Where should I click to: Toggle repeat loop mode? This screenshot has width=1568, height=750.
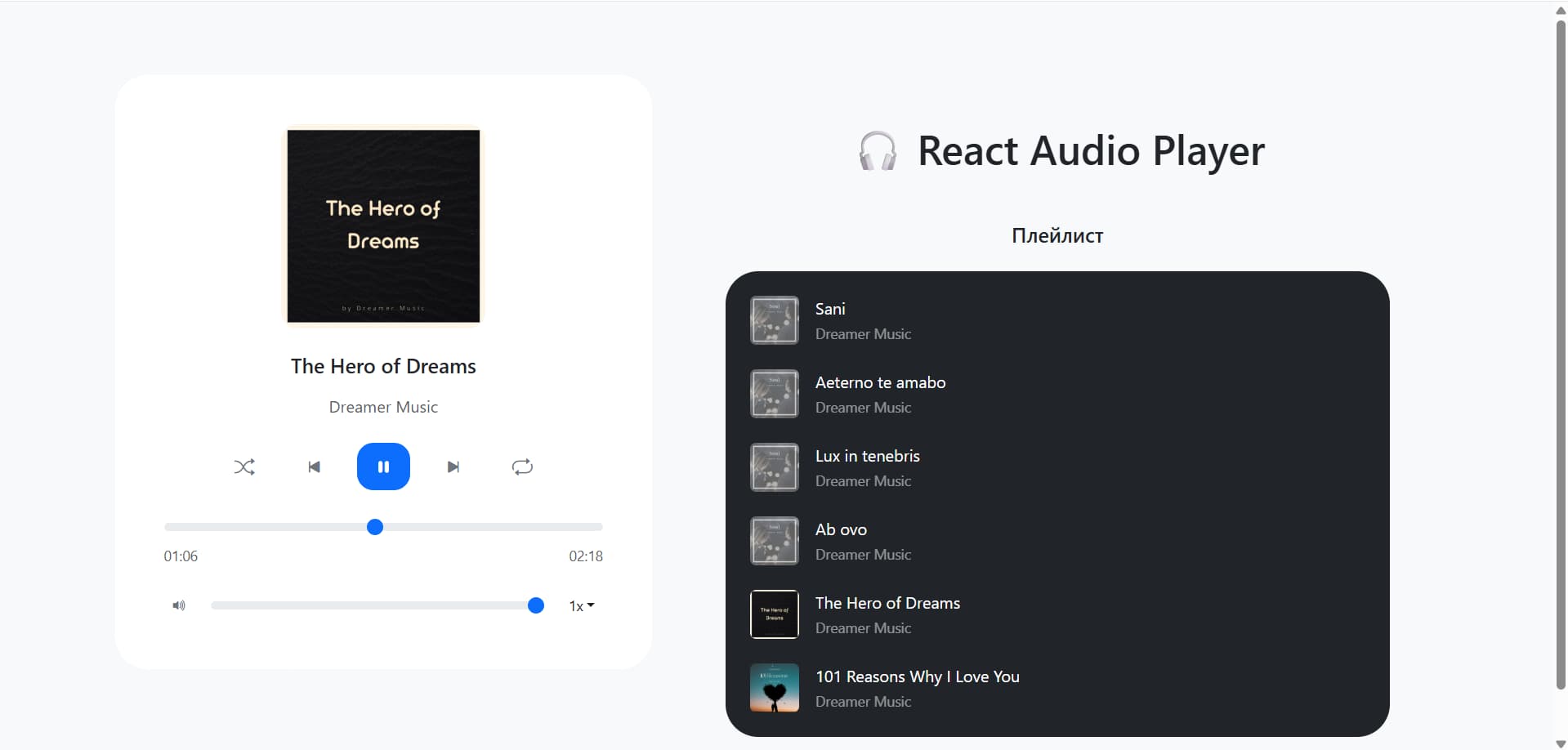pos(522,467)
